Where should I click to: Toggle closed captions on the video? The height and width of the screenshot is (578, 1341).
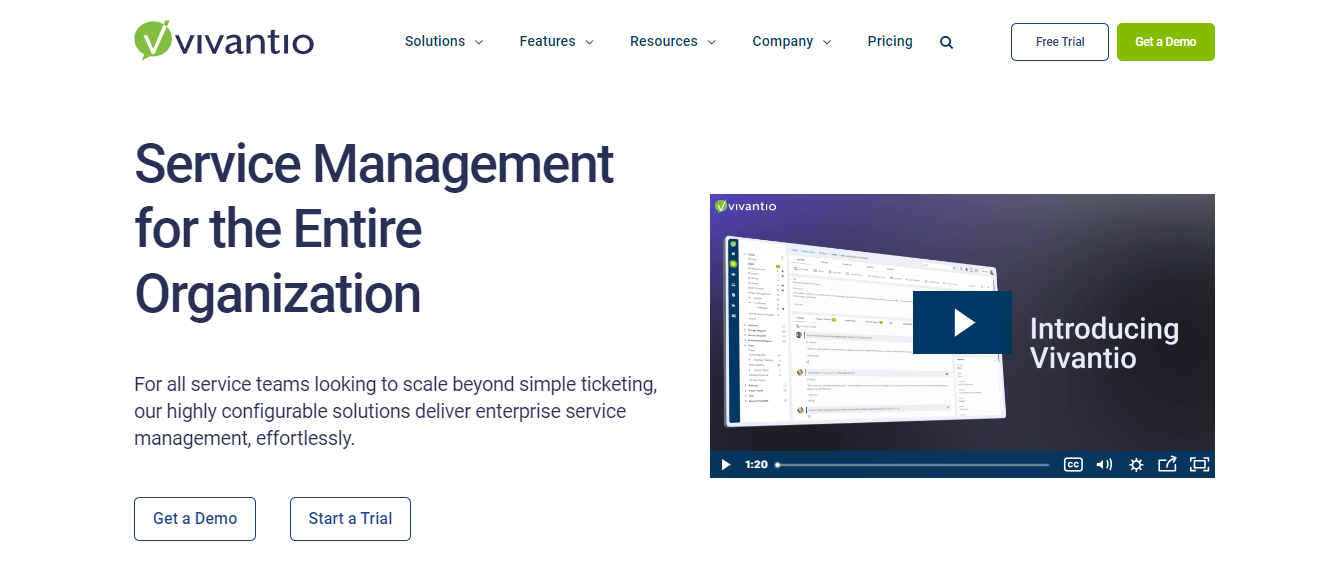coord(1073,464)
